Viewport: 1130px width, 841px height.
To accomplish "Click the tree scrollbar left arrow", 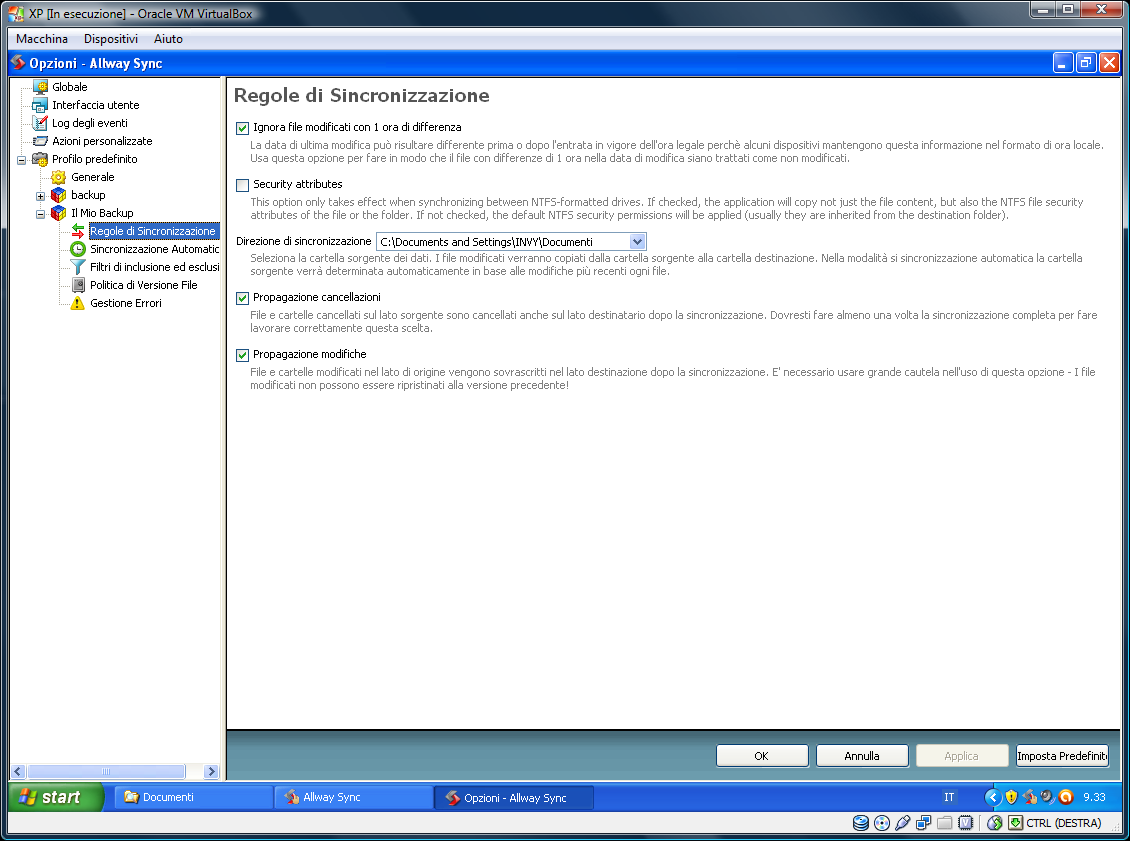I will [x=18, y=772].
